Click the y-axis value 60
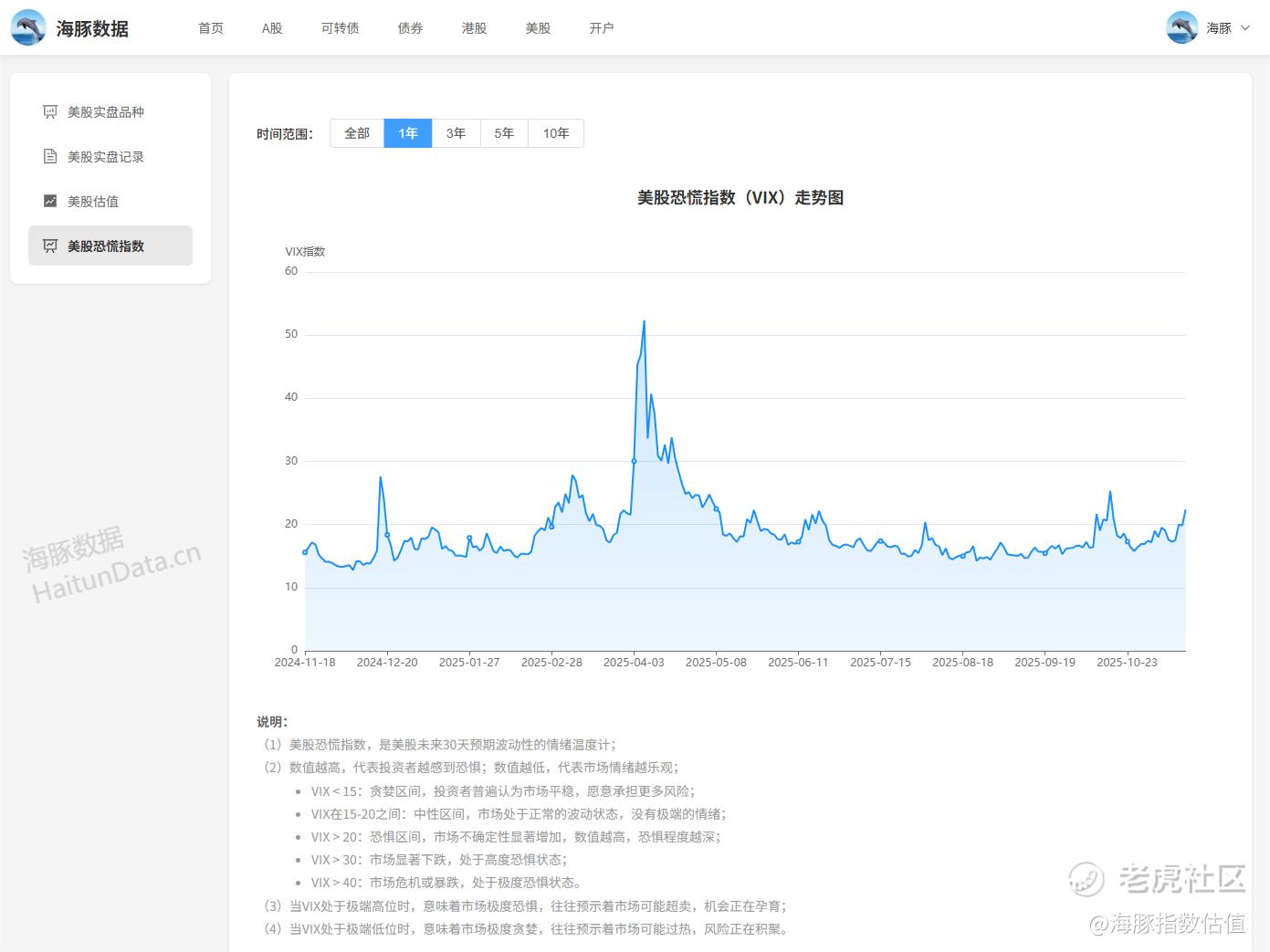This screenshot has width=1270, height=952. point(291,271)
